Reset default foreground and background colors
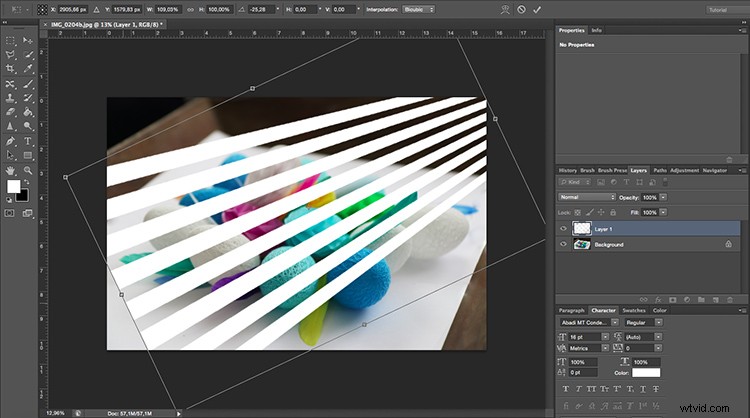The height and width of the screenshot is (418, 750). point(9,200)
